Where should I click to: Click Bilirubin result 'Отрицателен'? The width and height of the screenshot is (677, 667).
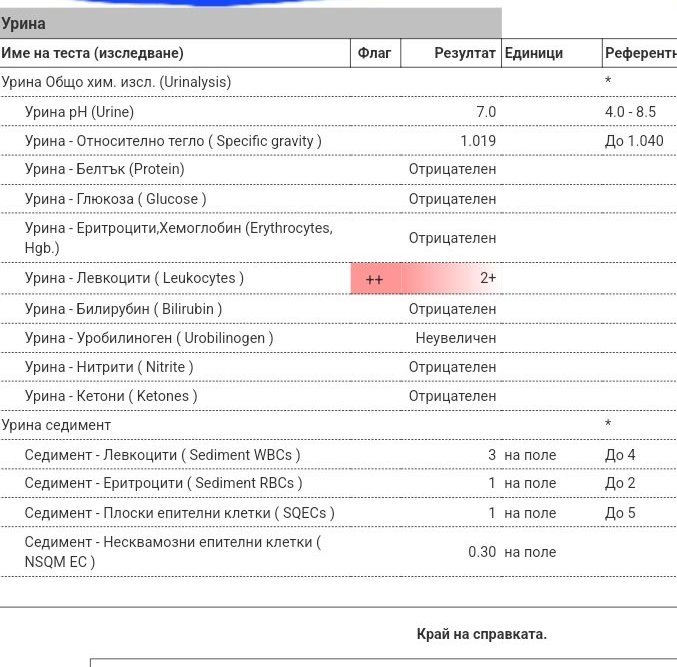coord(452,309)
